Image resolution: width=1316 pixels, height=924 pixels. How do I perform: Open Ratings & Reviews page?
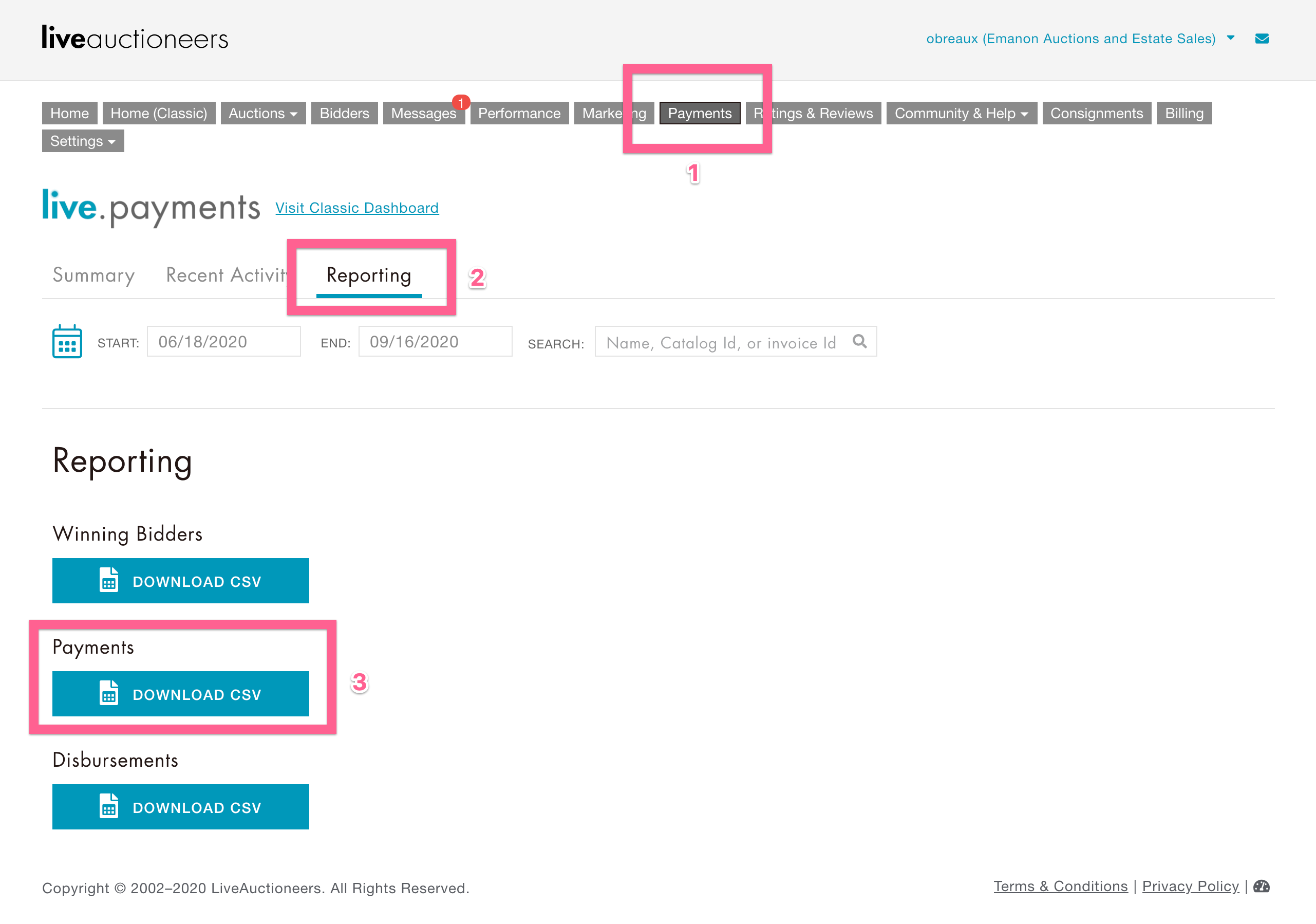coord(813,113)
